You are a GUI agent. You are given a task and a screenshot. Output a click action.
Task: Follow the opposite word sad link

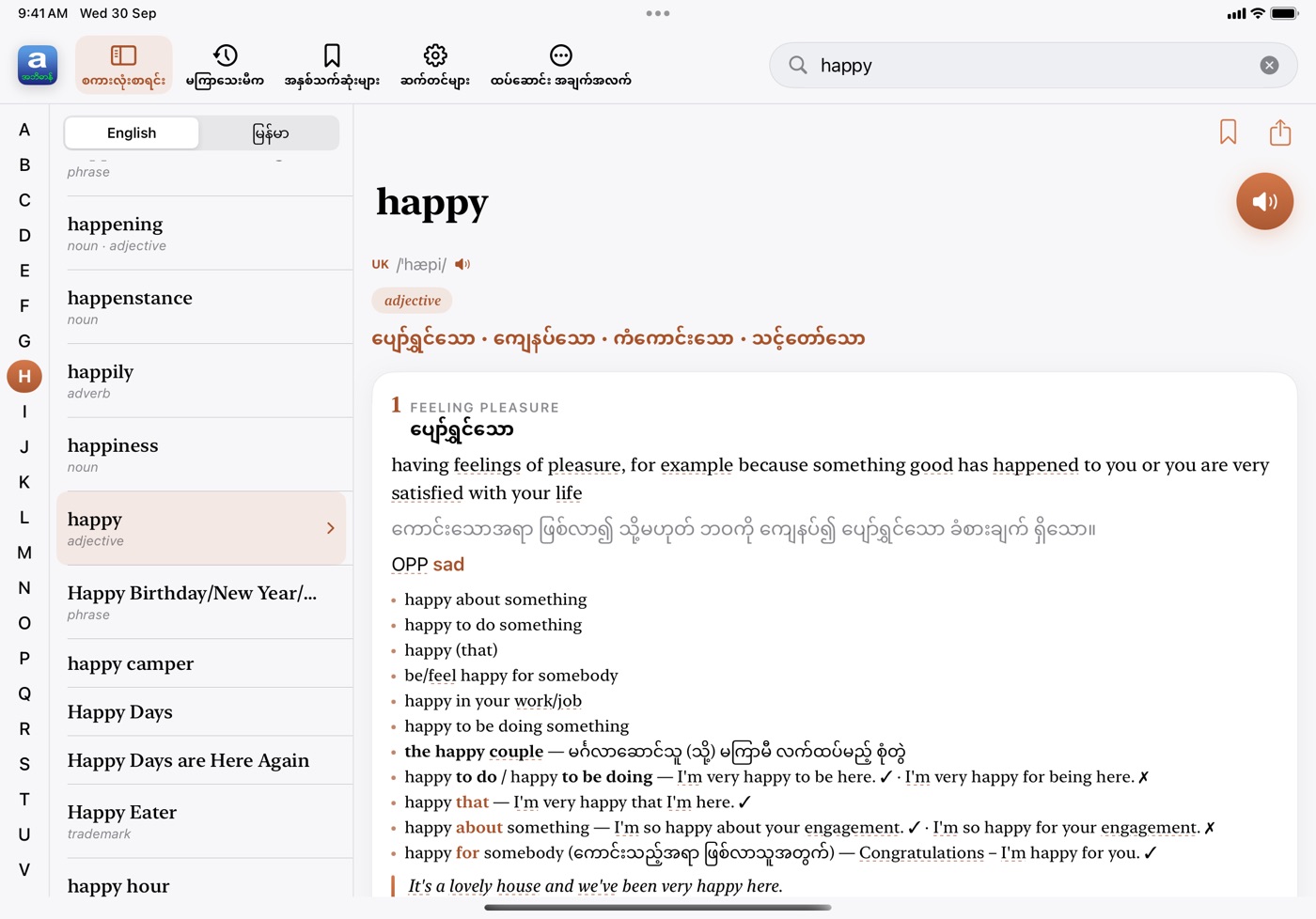448,564
